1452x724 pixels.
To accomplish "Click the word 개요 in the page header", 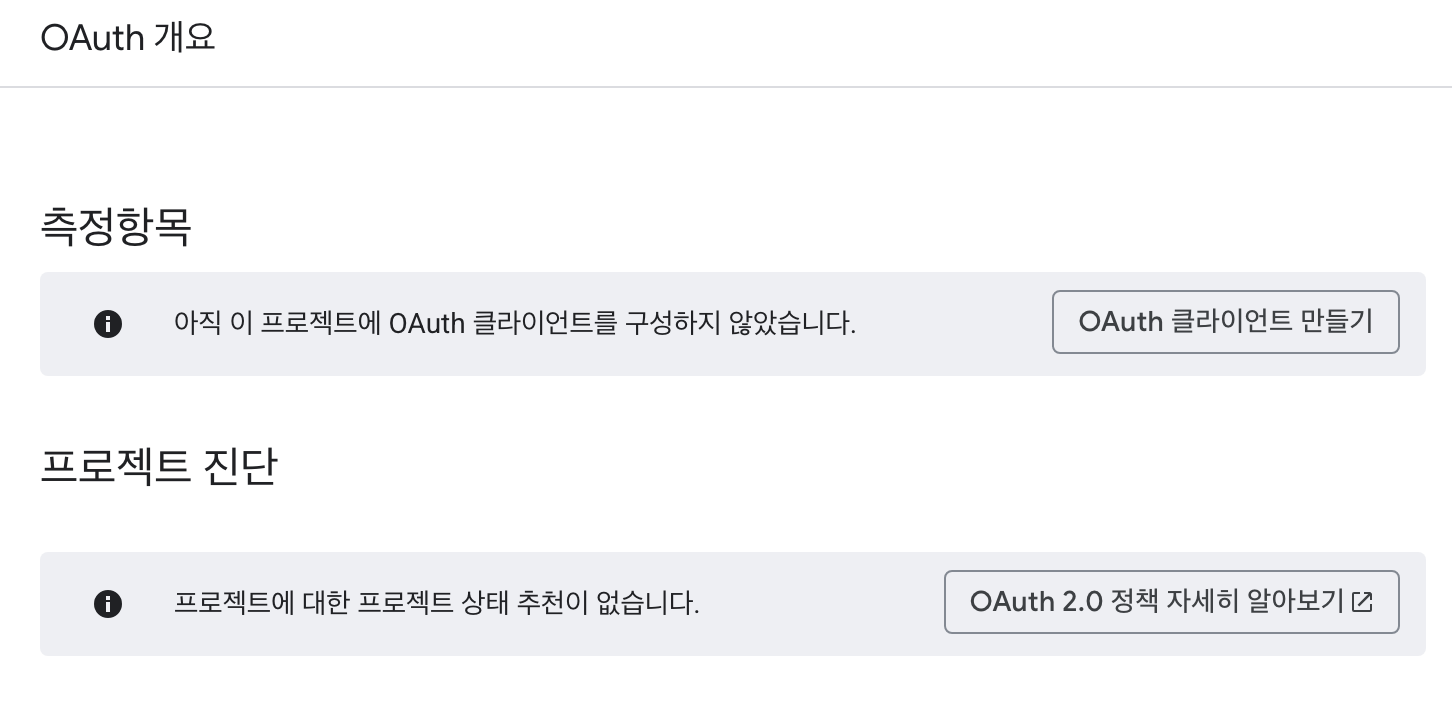I will (185, 38).
